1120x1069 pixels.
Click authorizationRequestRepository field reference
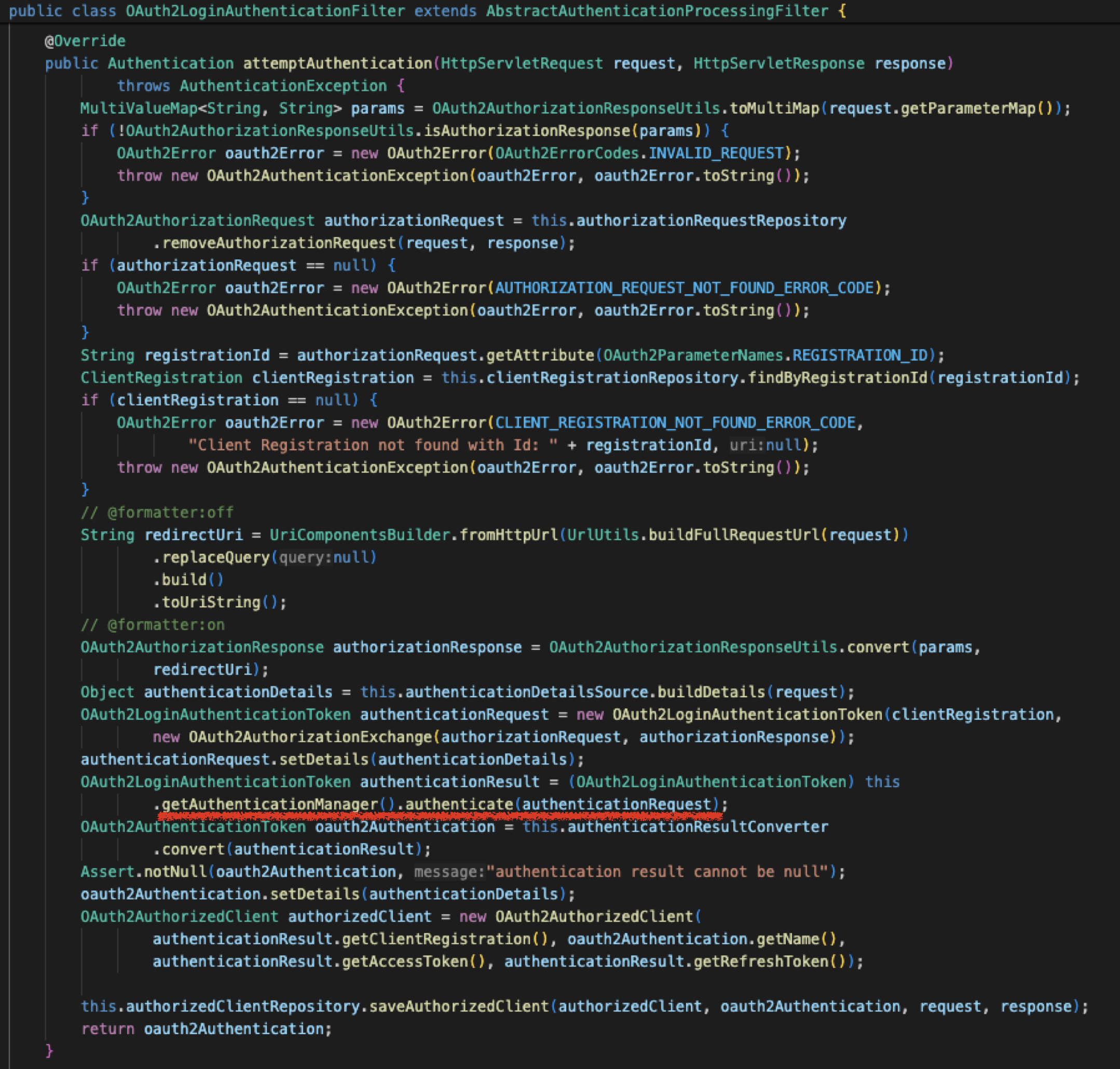(x=712, y=221)
